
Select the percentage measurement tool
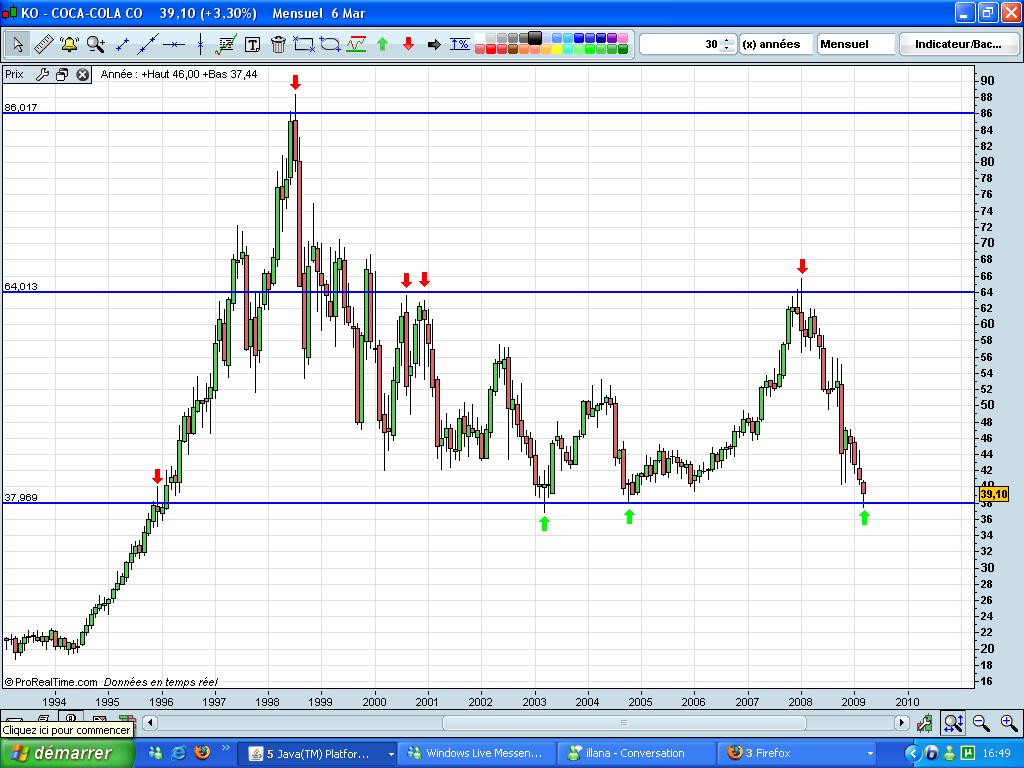pos(460,44)
